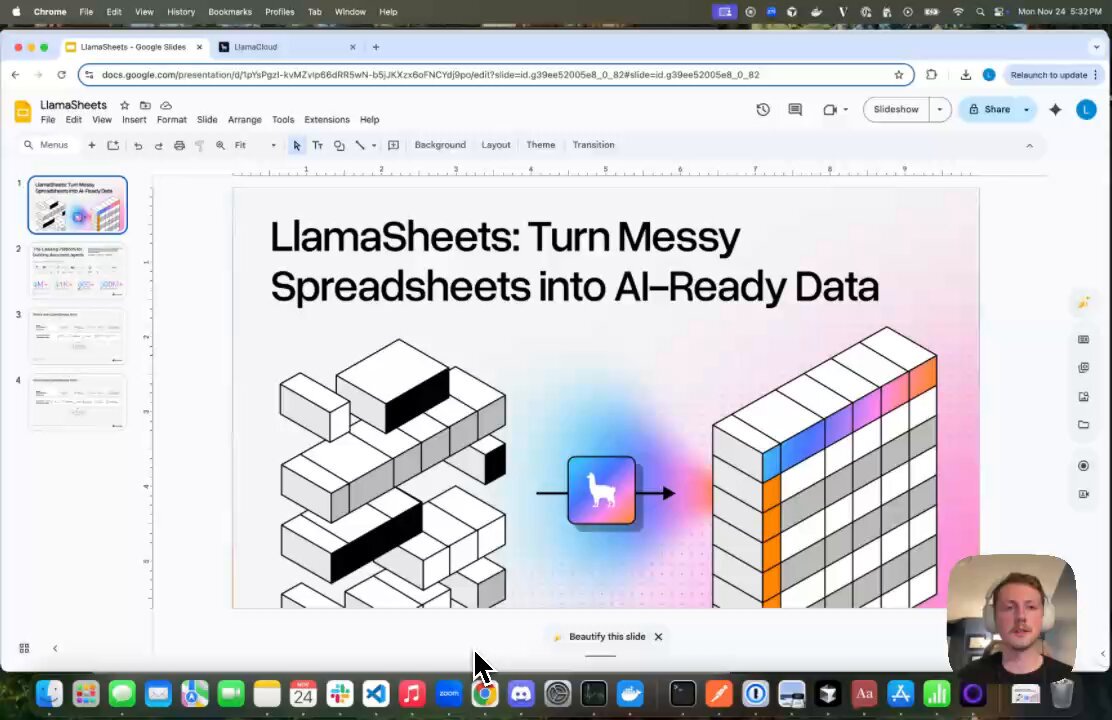Select the shape tool
Viewport: 1112px width, 720px height.
(339, 145)
